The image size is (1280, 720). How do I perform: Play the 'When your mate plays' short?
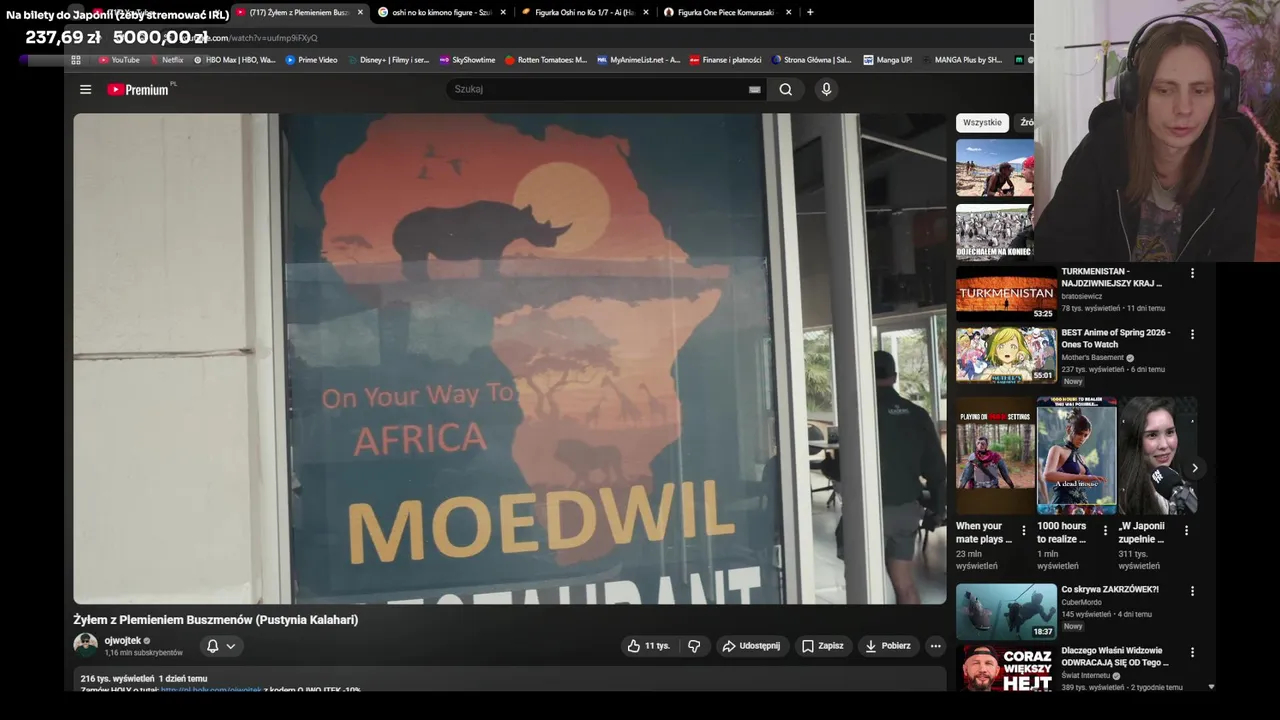pyautogui.click(x=995, y=456)
